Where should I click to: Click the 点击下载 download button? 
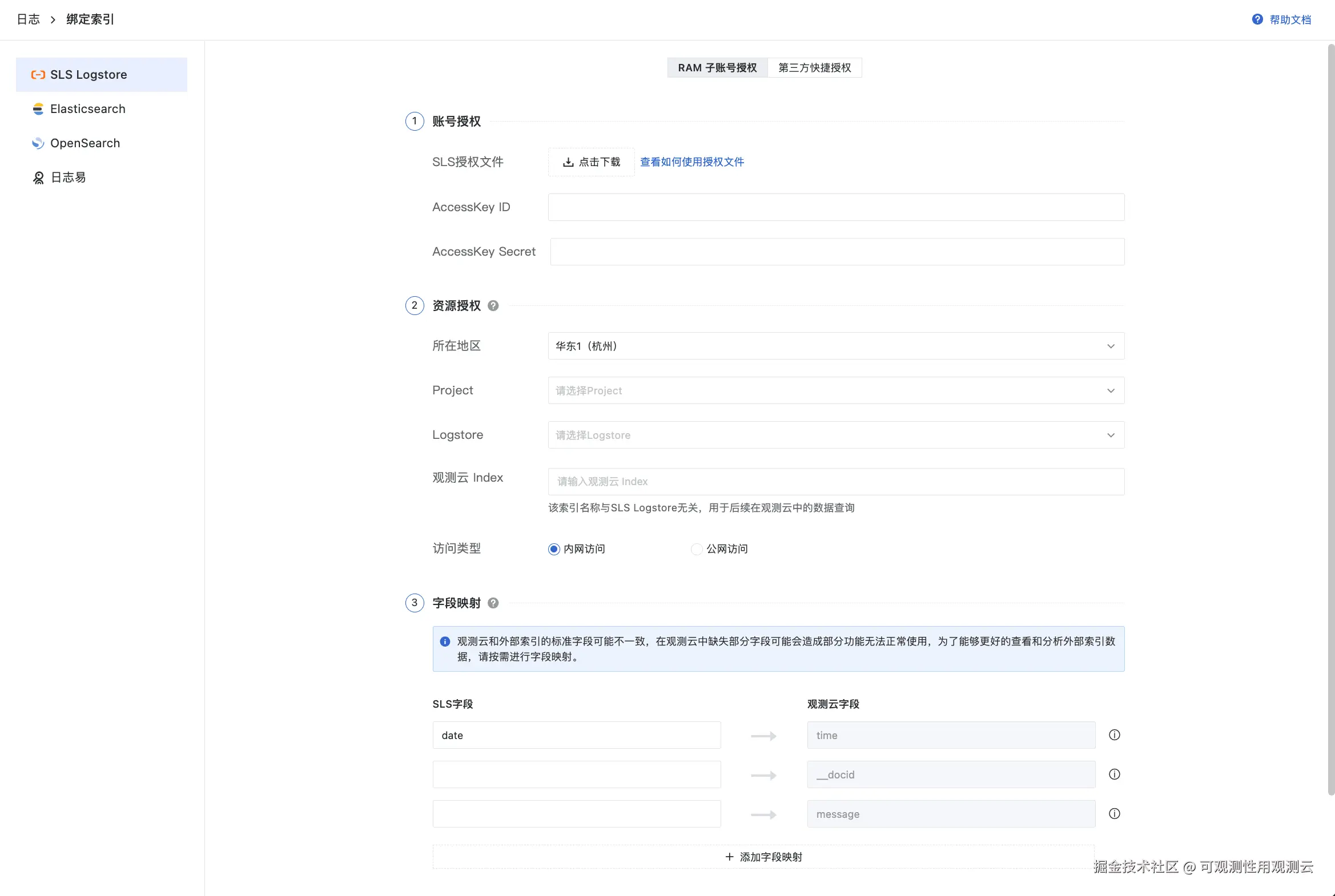[x=591, y=162]
